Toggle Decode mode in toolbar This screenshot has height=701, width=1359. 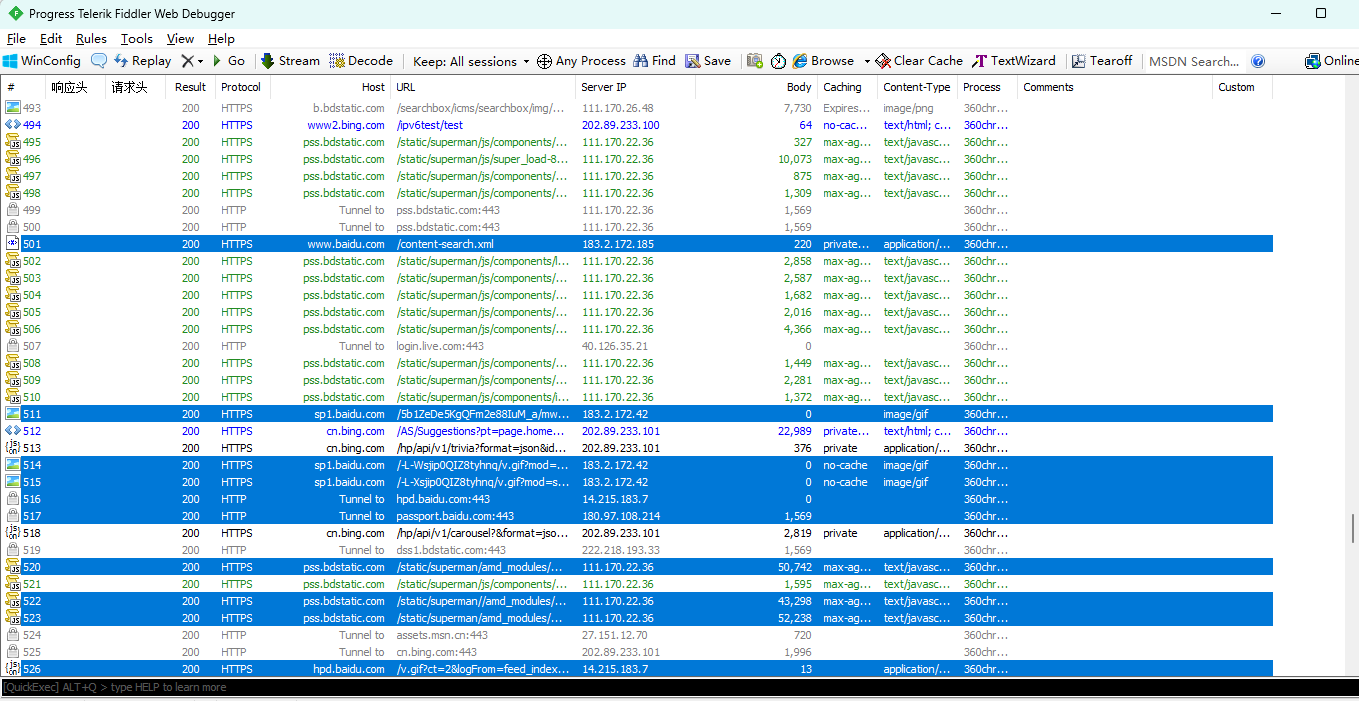click(361, 61)
